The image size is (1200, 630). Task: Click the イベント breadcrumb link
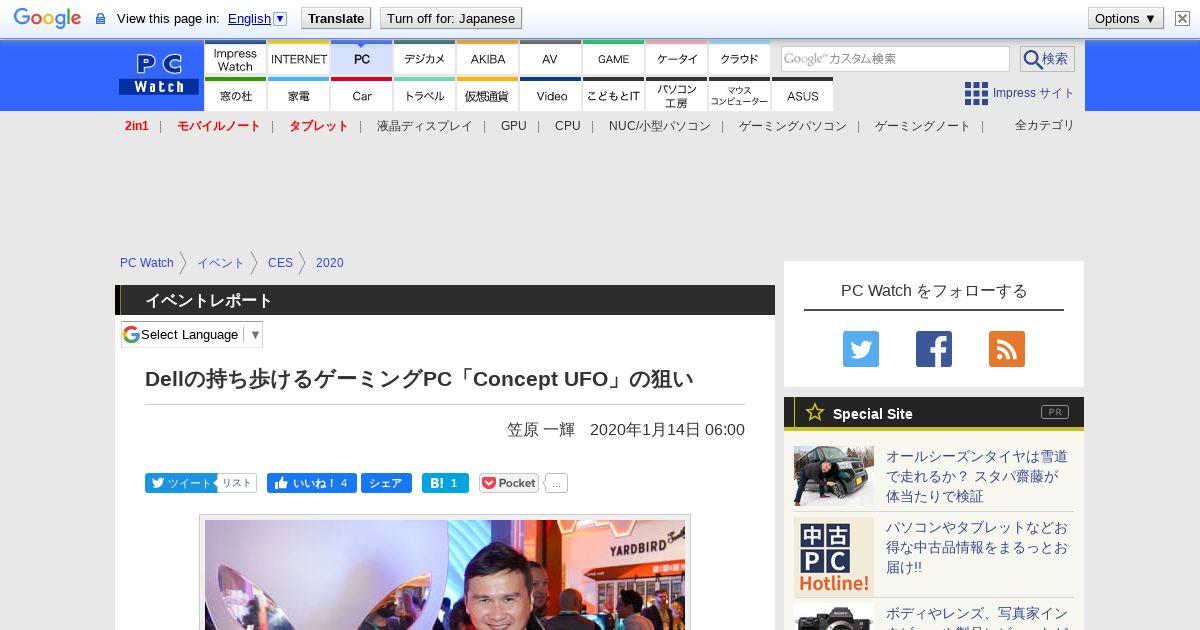(x=221, y=263)
